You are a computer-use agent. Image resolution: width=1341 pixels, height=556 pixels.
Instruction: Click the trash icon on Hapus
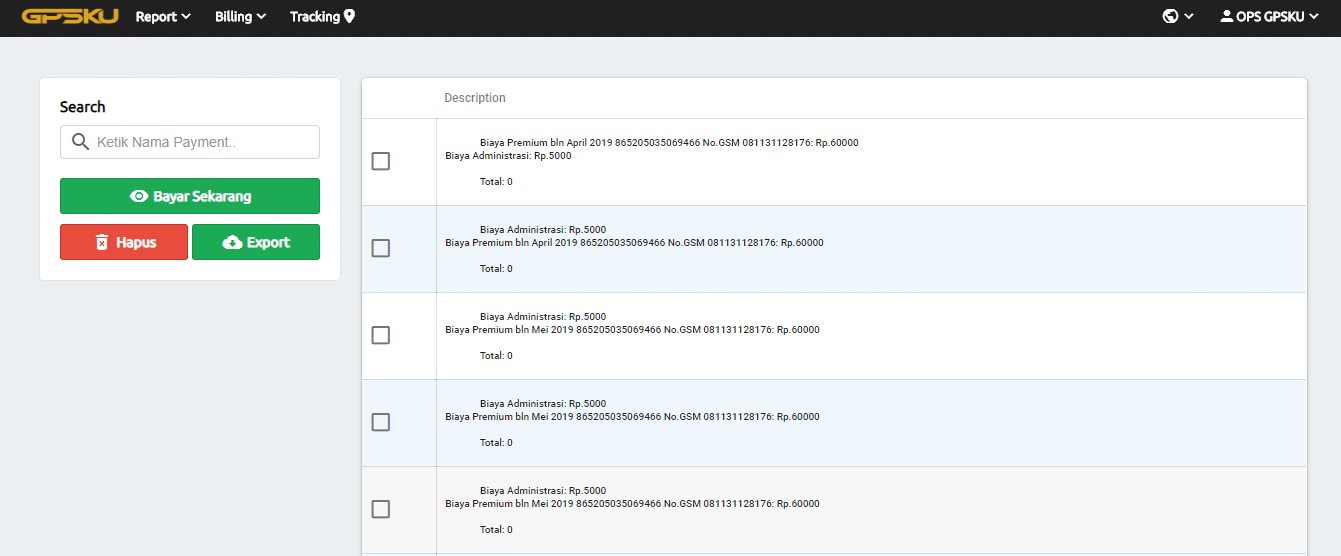point(101,242)
